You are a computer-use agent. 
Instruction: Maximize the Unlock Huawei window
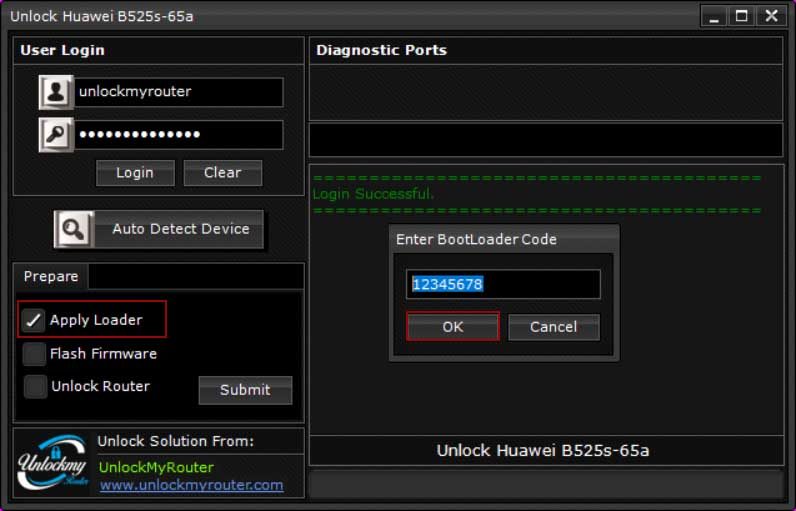(742, 16)
